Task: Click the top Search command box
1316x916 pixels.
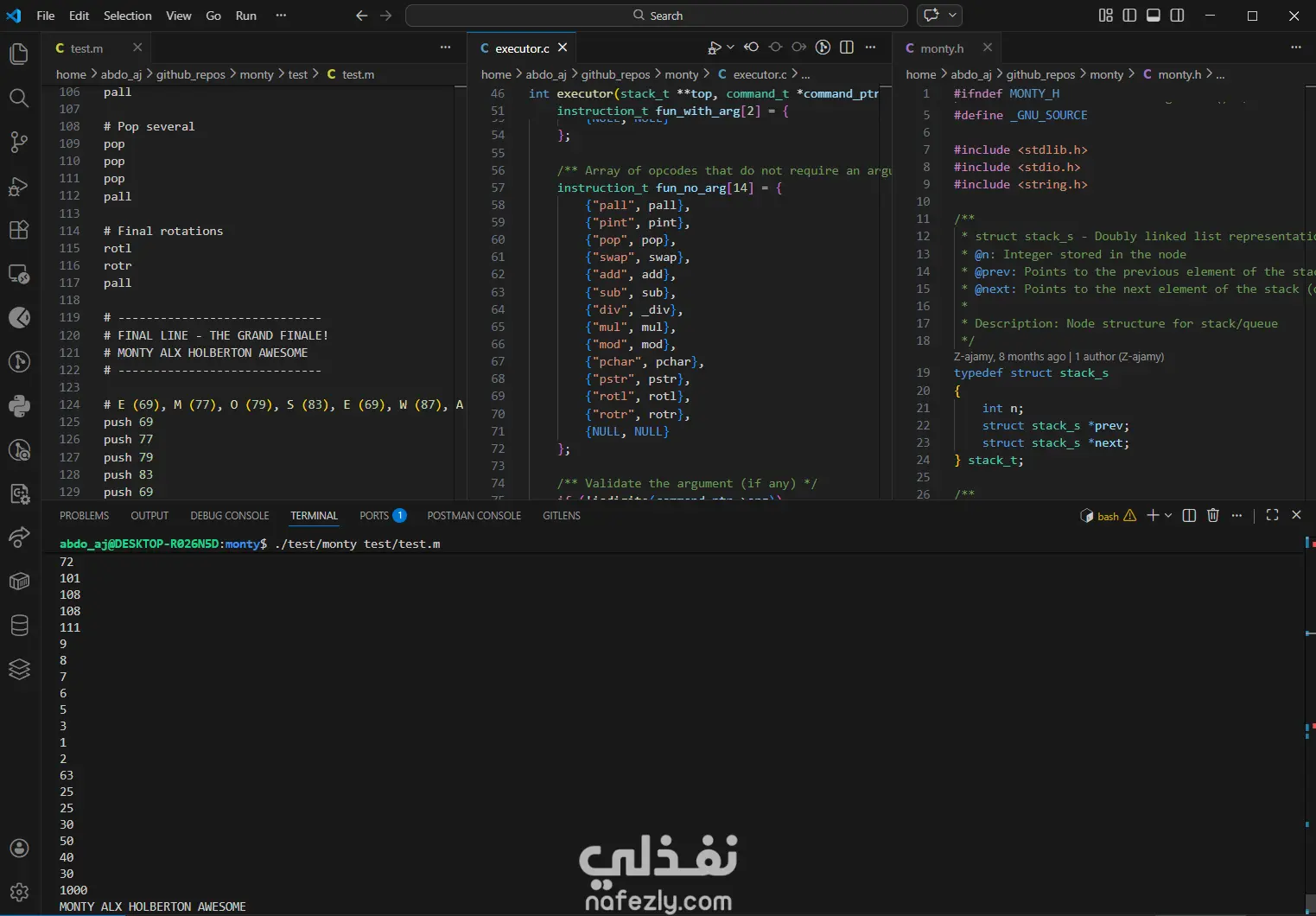Action: pos(657,16)
